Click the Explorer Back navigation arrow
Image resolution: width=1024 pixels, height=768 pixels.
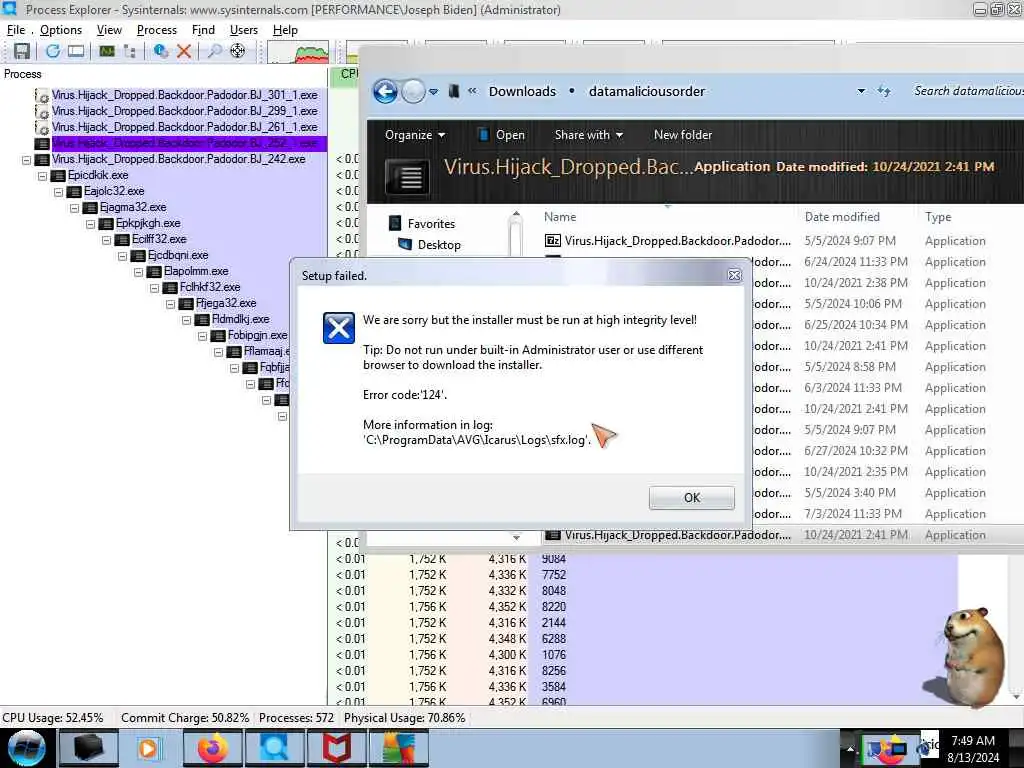[x=385, y=91]
